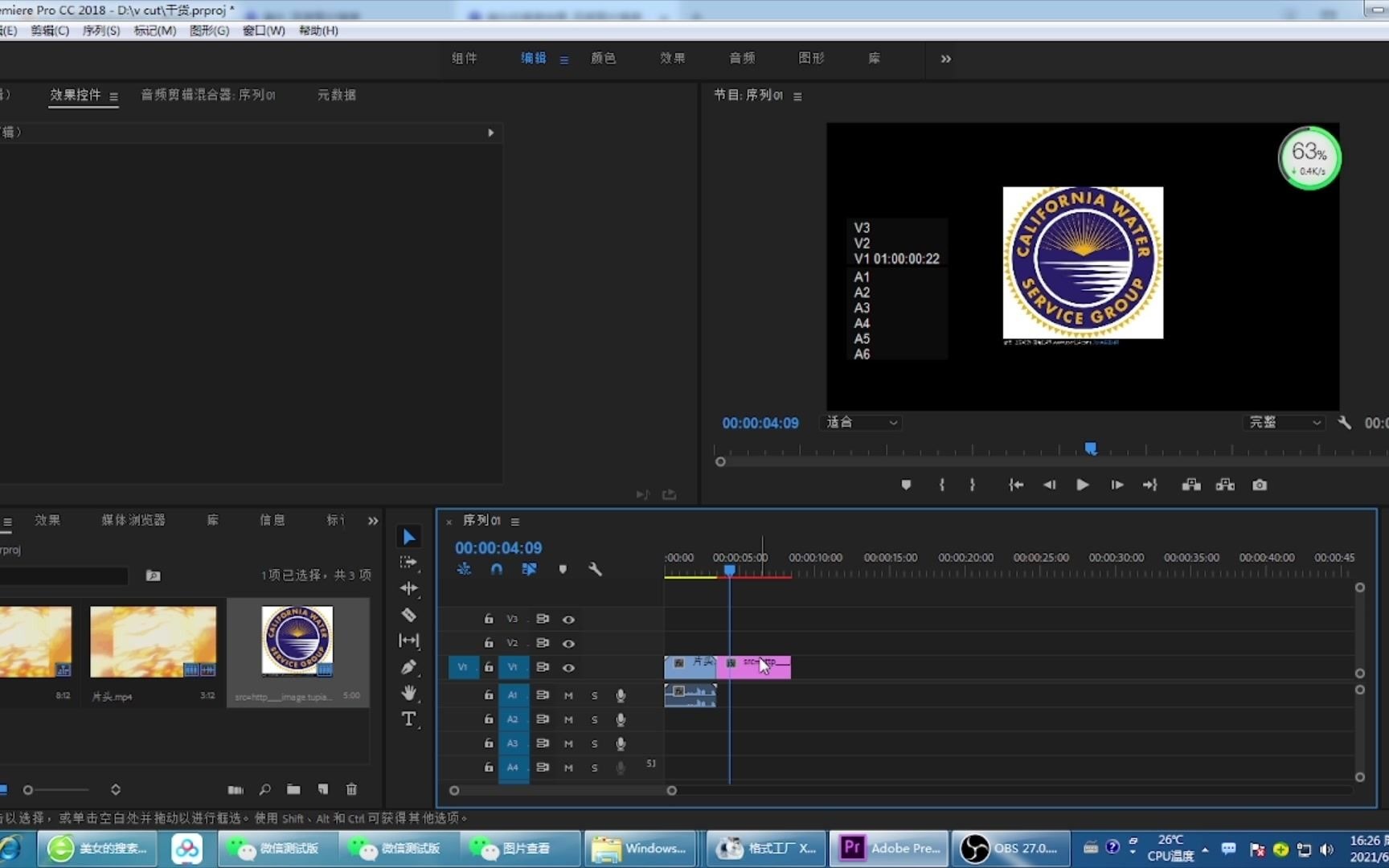Select the 片头.mp4 thumbnail in project panel
The height and width of the screenshot is (868, 1389).
pyautogui.click(x=153, y=642)
